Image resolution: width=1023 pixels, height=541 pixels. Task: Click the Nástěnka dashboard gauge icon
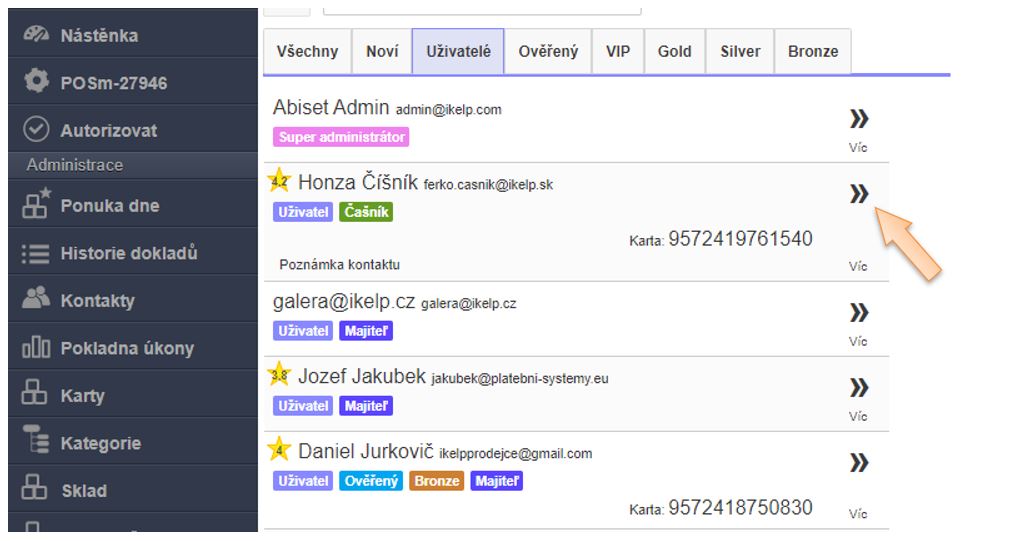coord(36,35)
